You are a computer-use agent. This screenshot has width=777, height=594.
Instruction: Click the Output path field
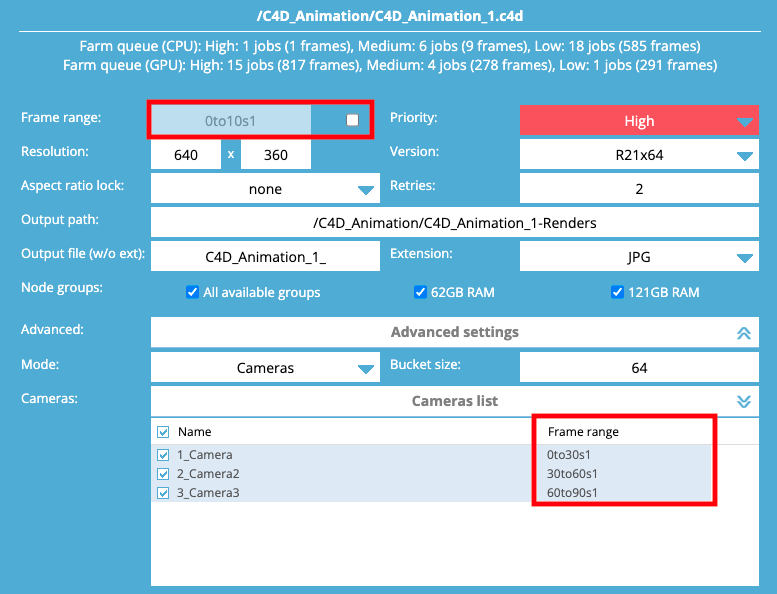(454, 222)
